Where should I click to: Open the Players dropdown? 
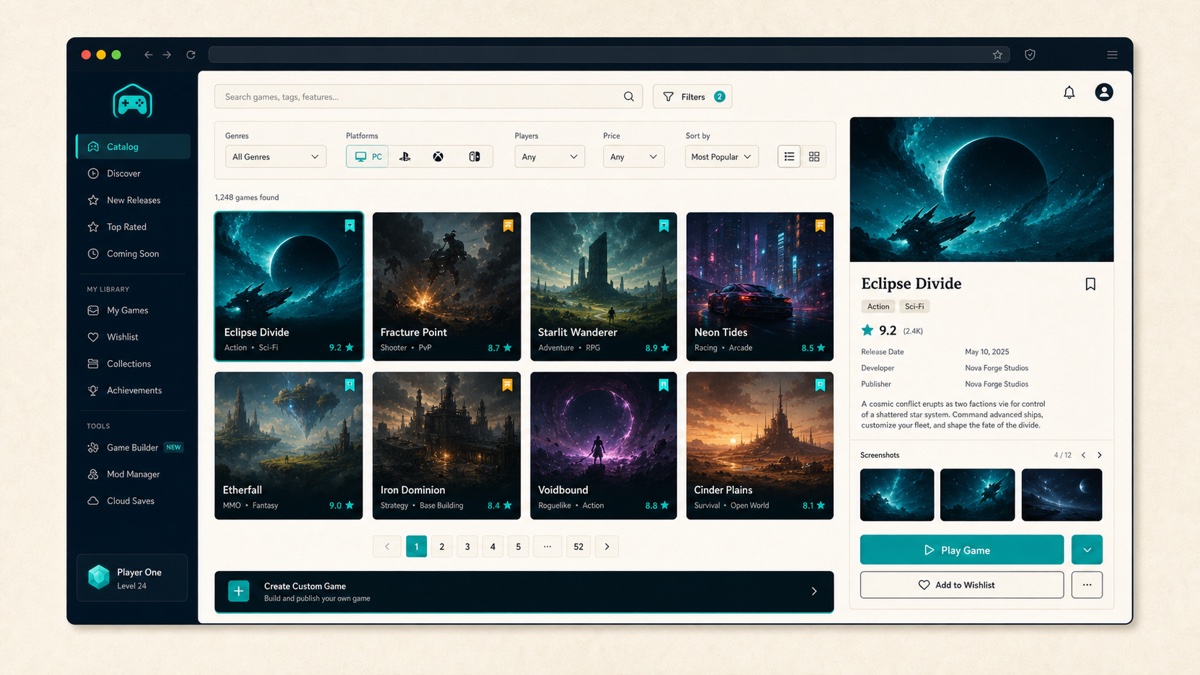pos(549,157)
